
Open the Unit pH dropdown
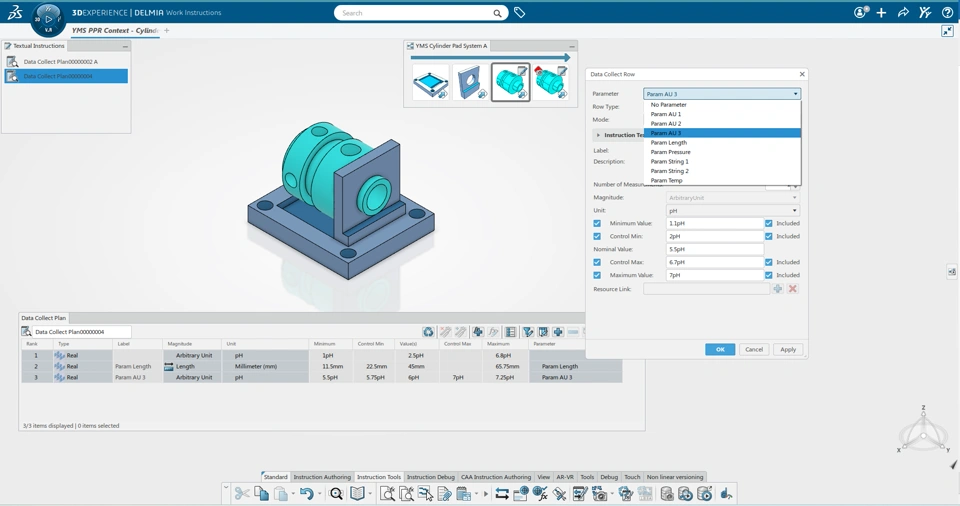click(733, 211)
